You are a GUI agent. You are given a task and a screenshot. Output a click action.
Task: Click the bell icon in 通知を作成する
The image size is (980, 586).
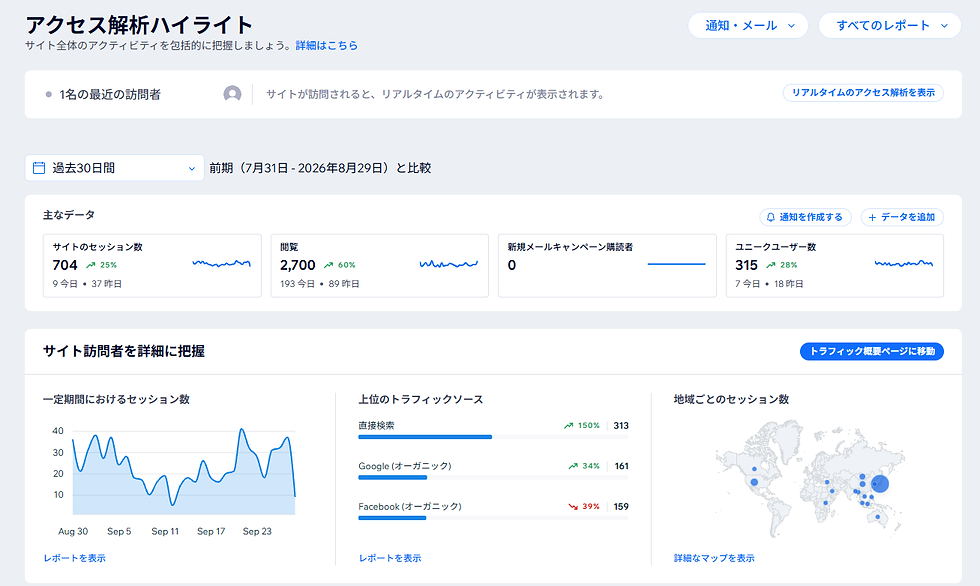[771, 217]
